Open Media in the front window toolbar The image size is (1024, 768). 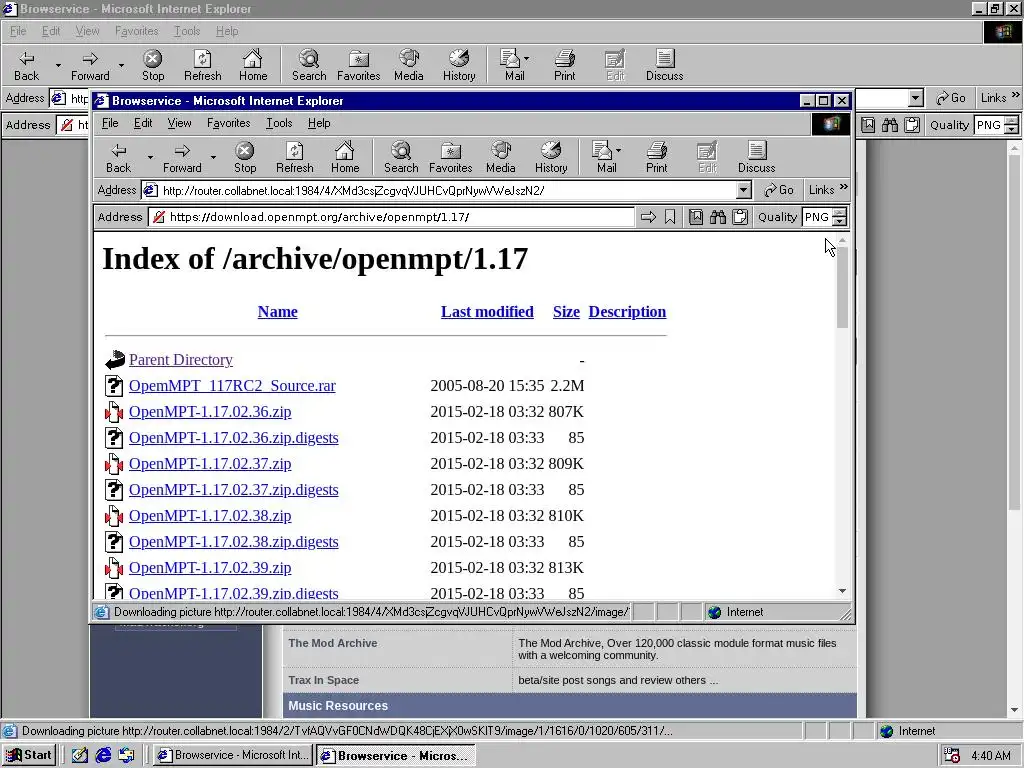point(501,158)
